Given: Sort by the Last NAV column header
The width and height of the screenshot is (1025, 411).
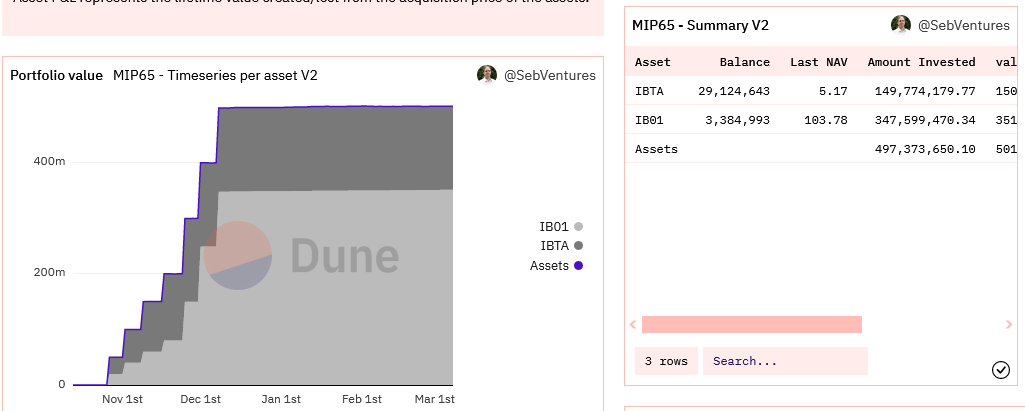Looking at the screenshot, I should point(818,62).
